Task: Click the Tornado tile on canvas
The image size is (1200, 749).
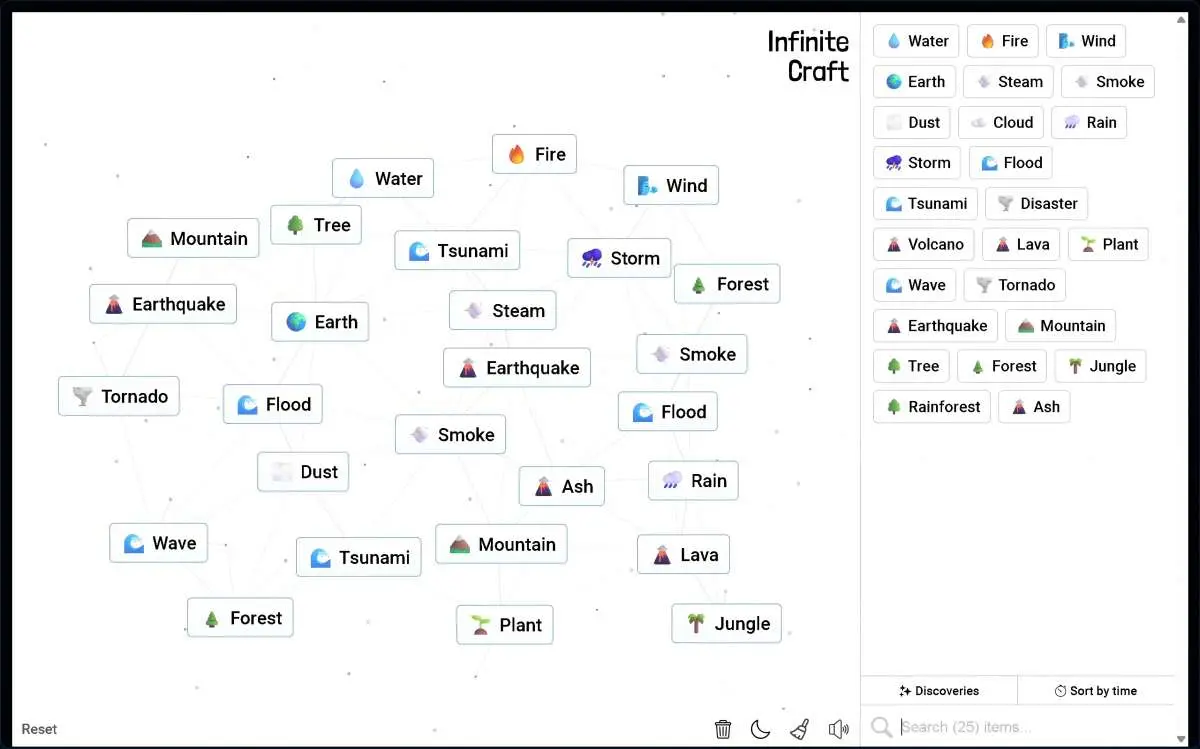Action: point(119,397)
